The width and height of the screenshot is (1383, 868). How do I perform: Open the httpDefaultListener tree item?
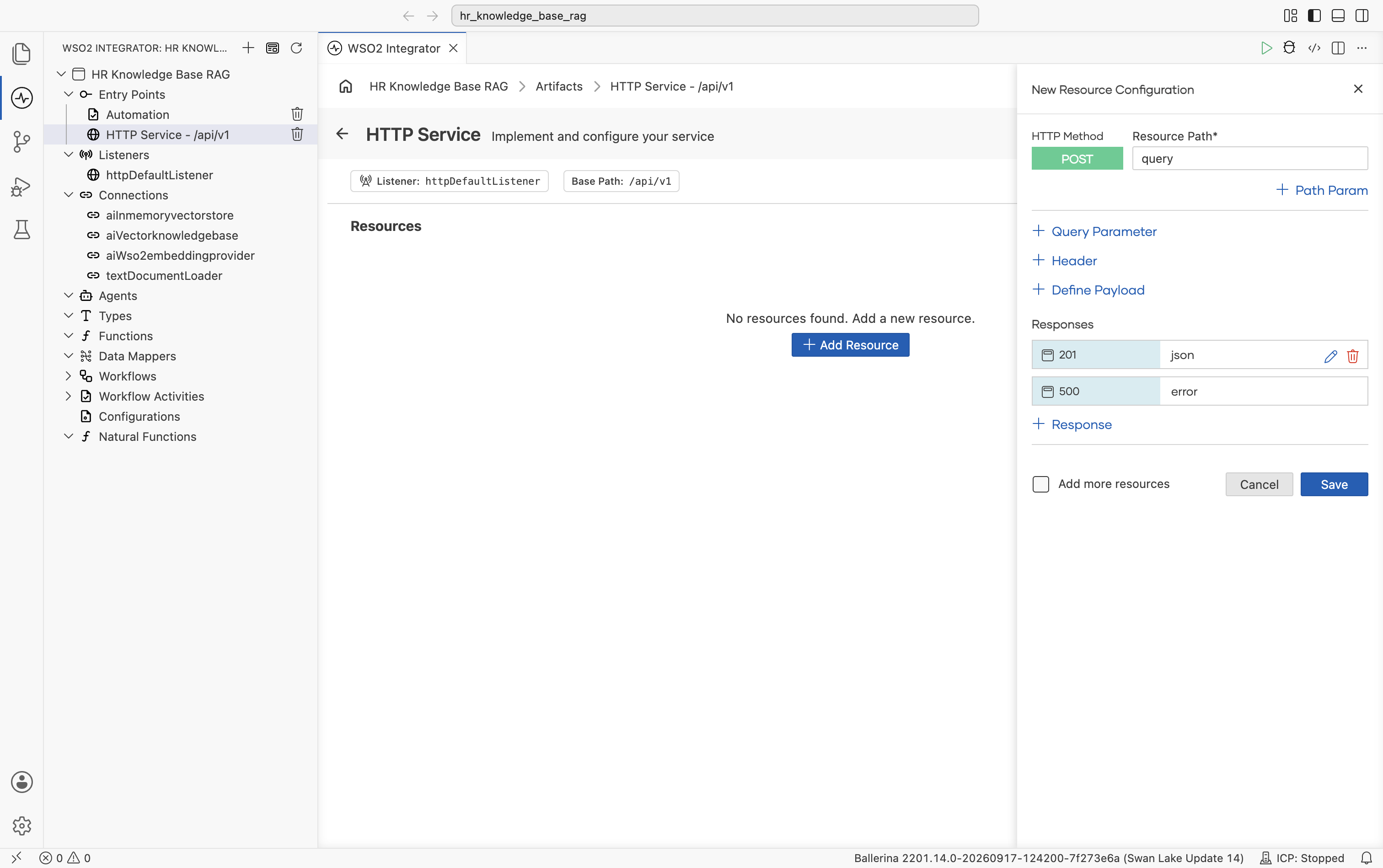click(159, 175)
